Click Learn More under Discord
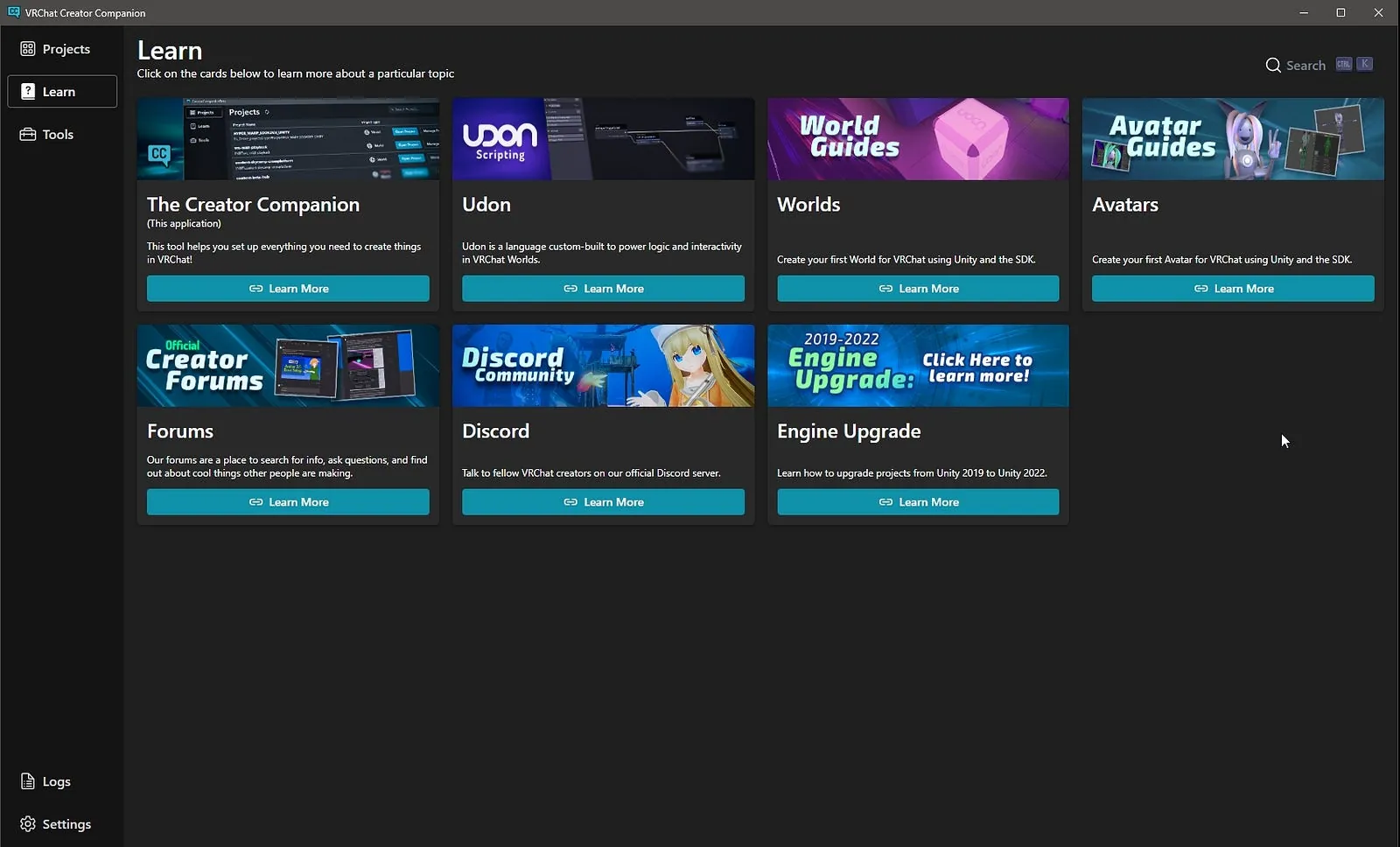The height and width of the screenshot is (847, 1400). [x=603, y=502]
